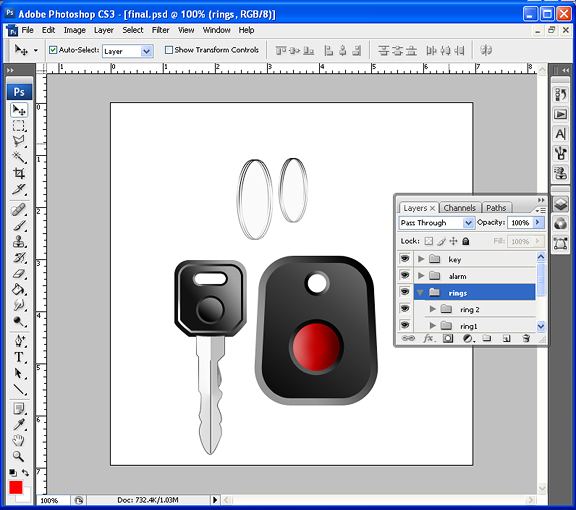
Task: Select the History Brush tool
Action: (x=19, y=258)
